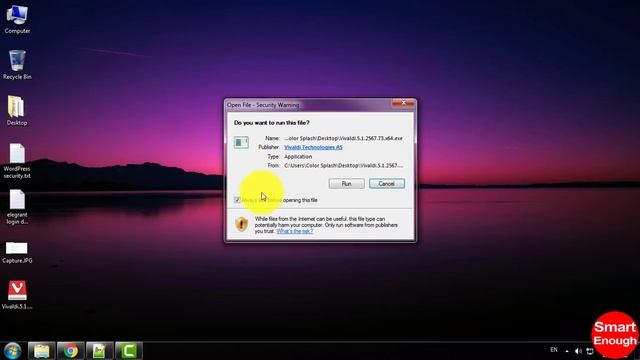Click the Type Application text
Screen dimensions: 640x360
[x=298, y=156]
